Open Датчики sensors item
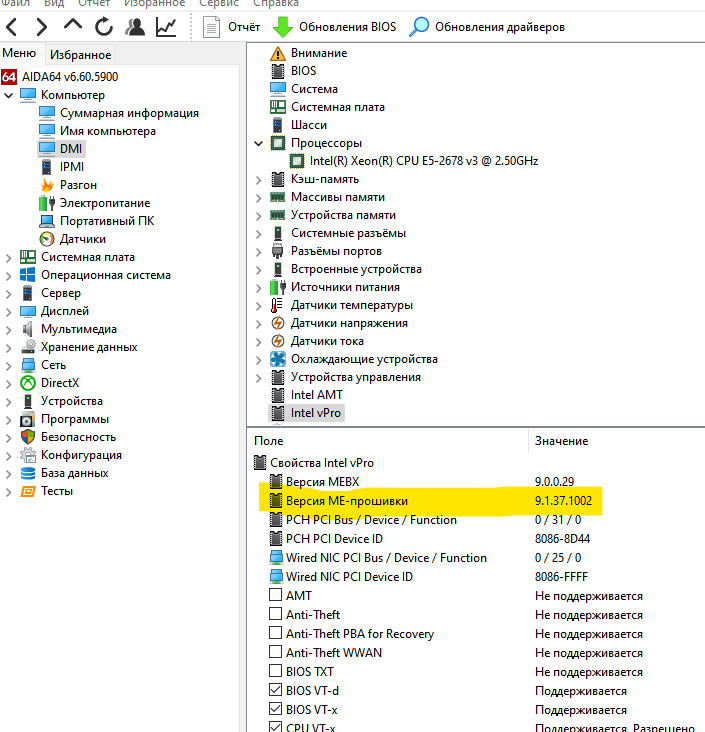The image size is (705, 732). coord(73,239)
